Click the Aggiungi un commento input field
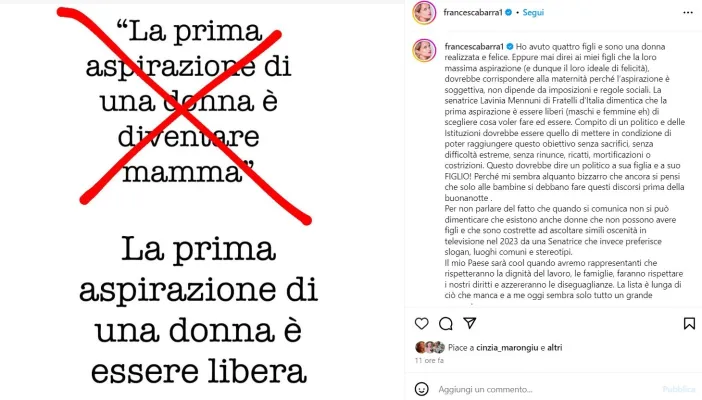 click(x=547, y=389)
